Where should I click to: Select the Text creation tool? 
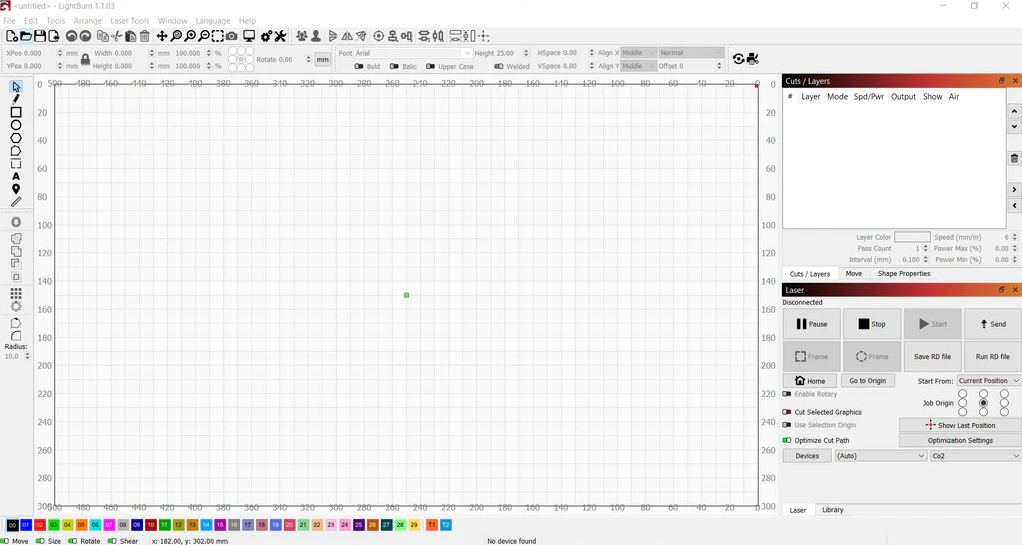point(16,176)
